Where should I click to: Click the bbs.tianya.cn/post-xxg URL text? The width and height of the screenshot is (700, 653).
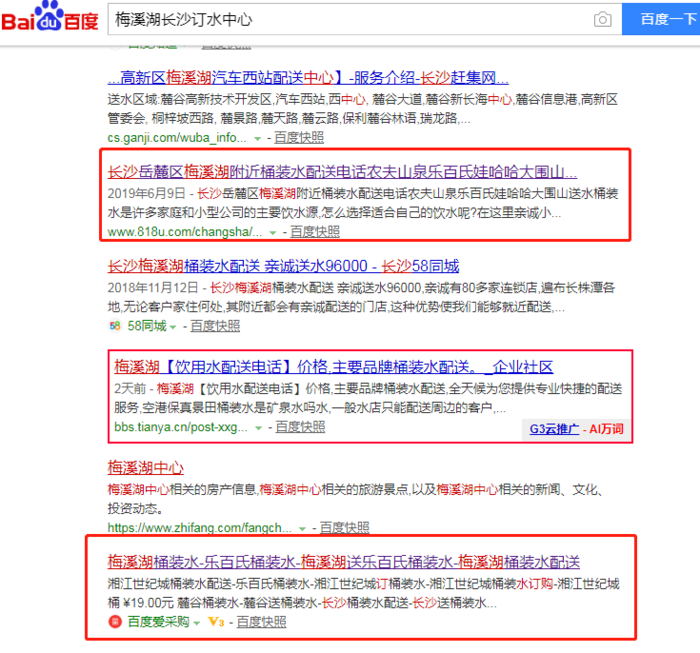click(181, 427)
